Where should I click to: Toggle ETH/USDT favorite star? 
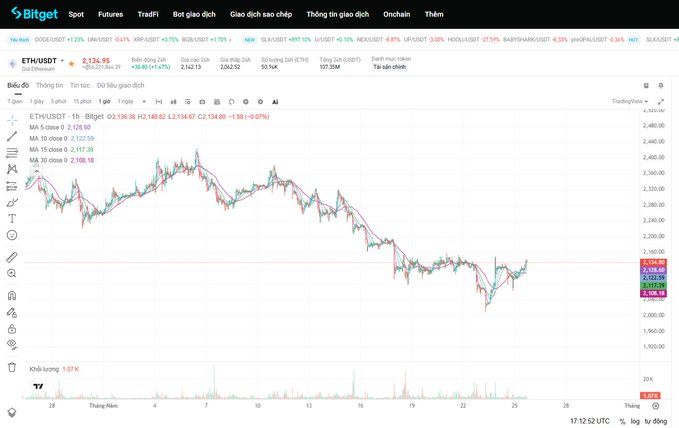(x=71, y=64)
